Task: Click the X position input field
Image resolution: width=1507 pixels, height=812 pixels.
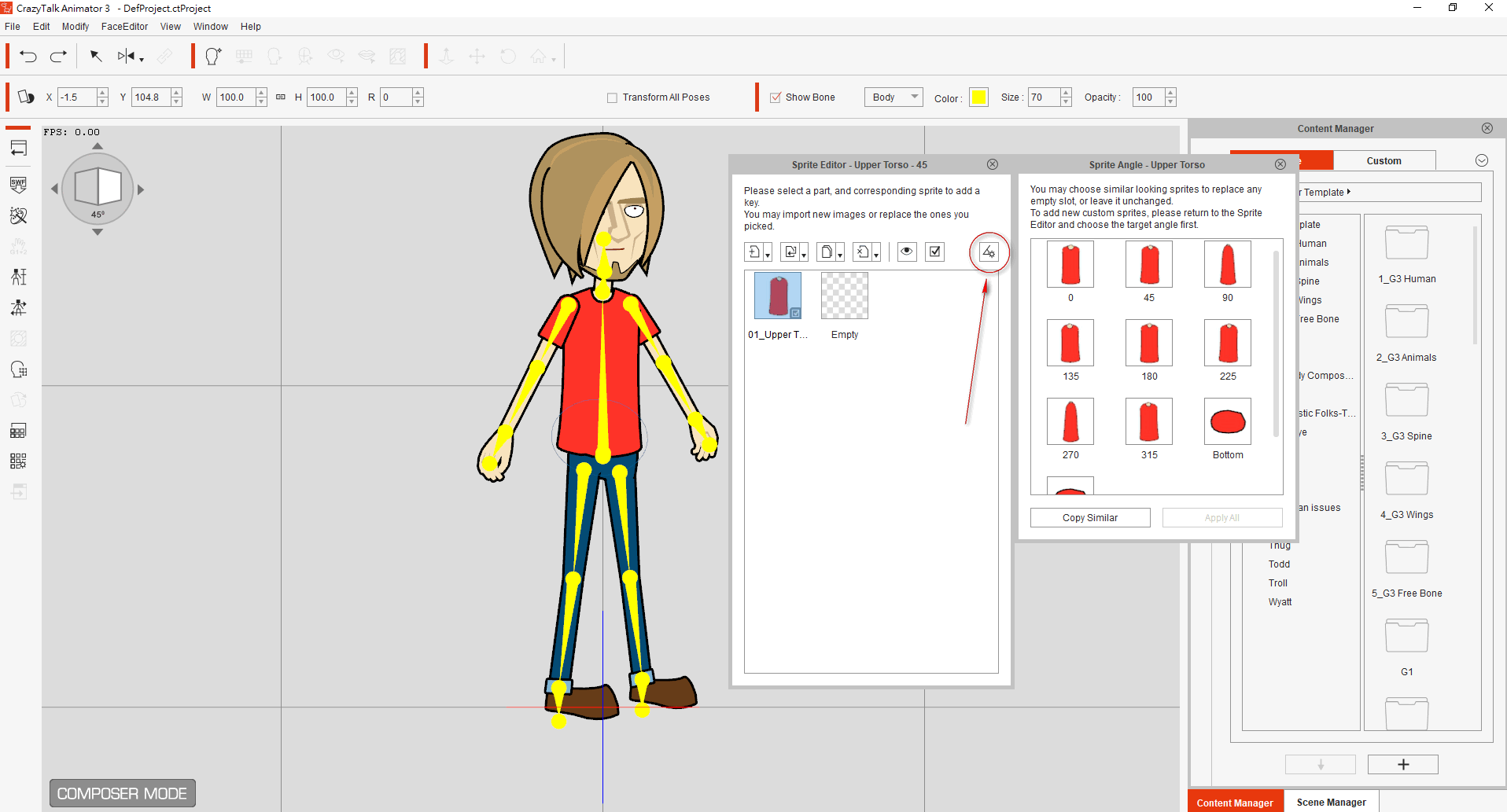Action: coord(78,97)
